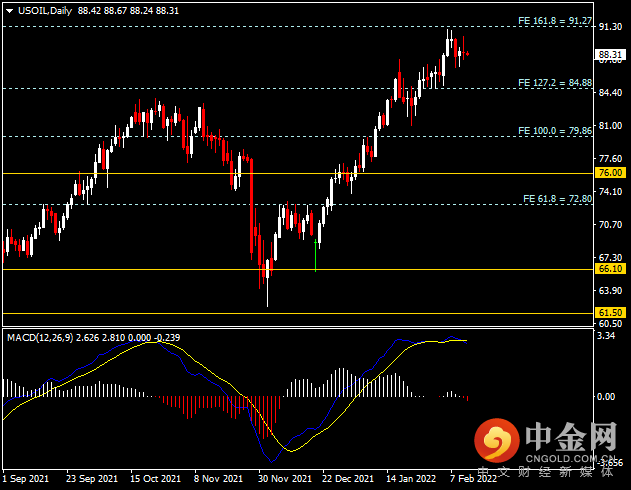Screen dimensions: 631x490
Task: Click the MACD scale value 3.34
Action: pos(606,336)
